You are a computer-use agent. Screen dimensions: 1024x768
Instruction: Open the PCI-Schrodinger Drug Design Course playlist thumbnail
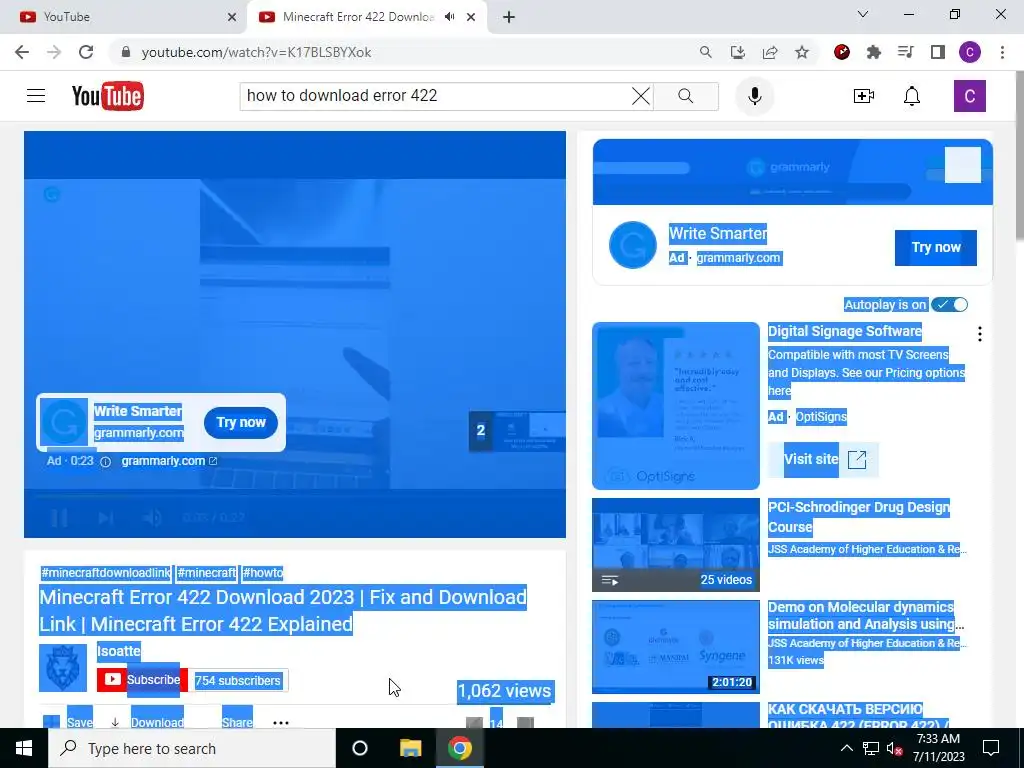675,545
